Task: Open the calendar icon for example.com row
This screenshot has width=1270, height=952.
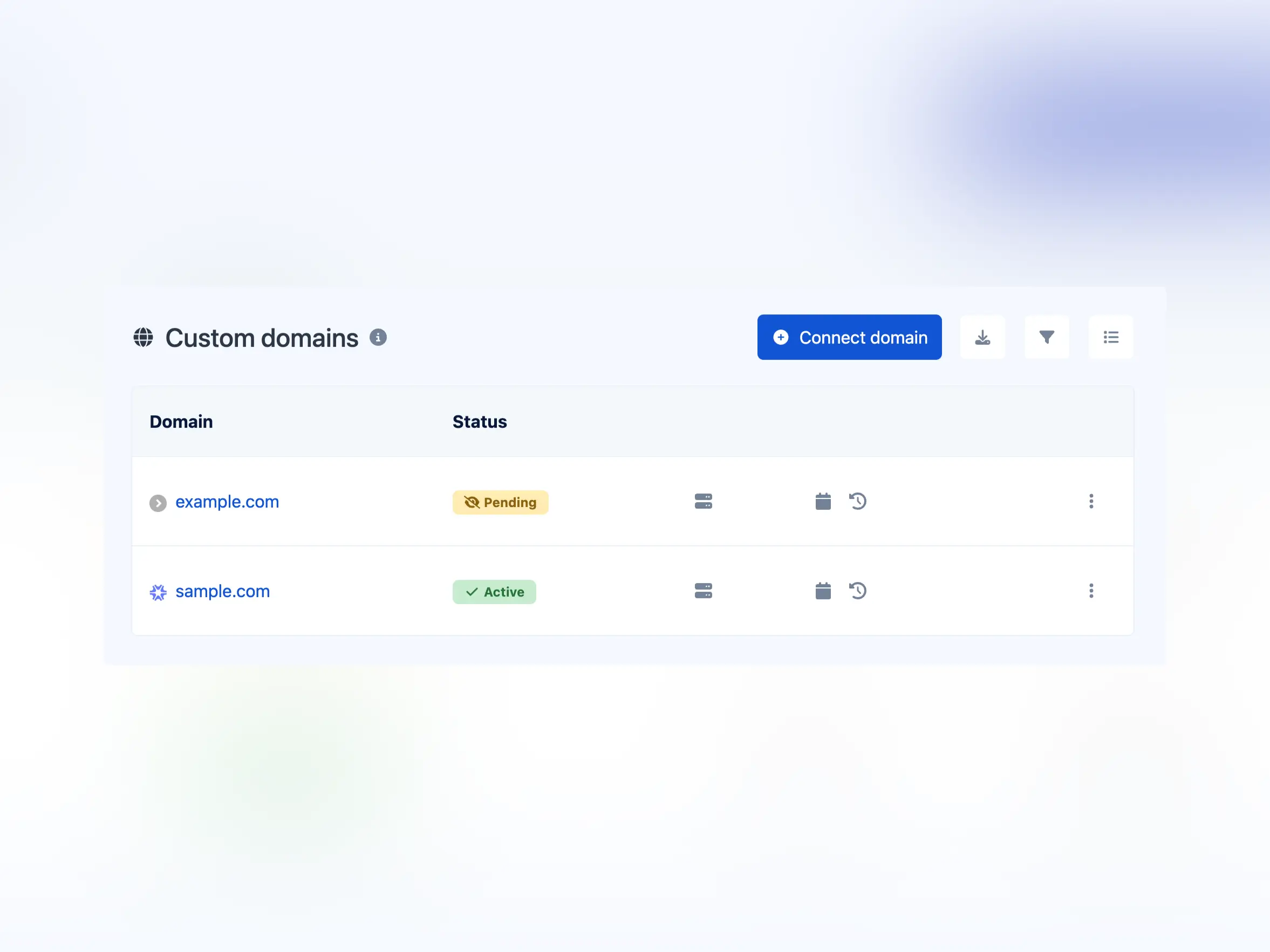Action: point(822,502)
